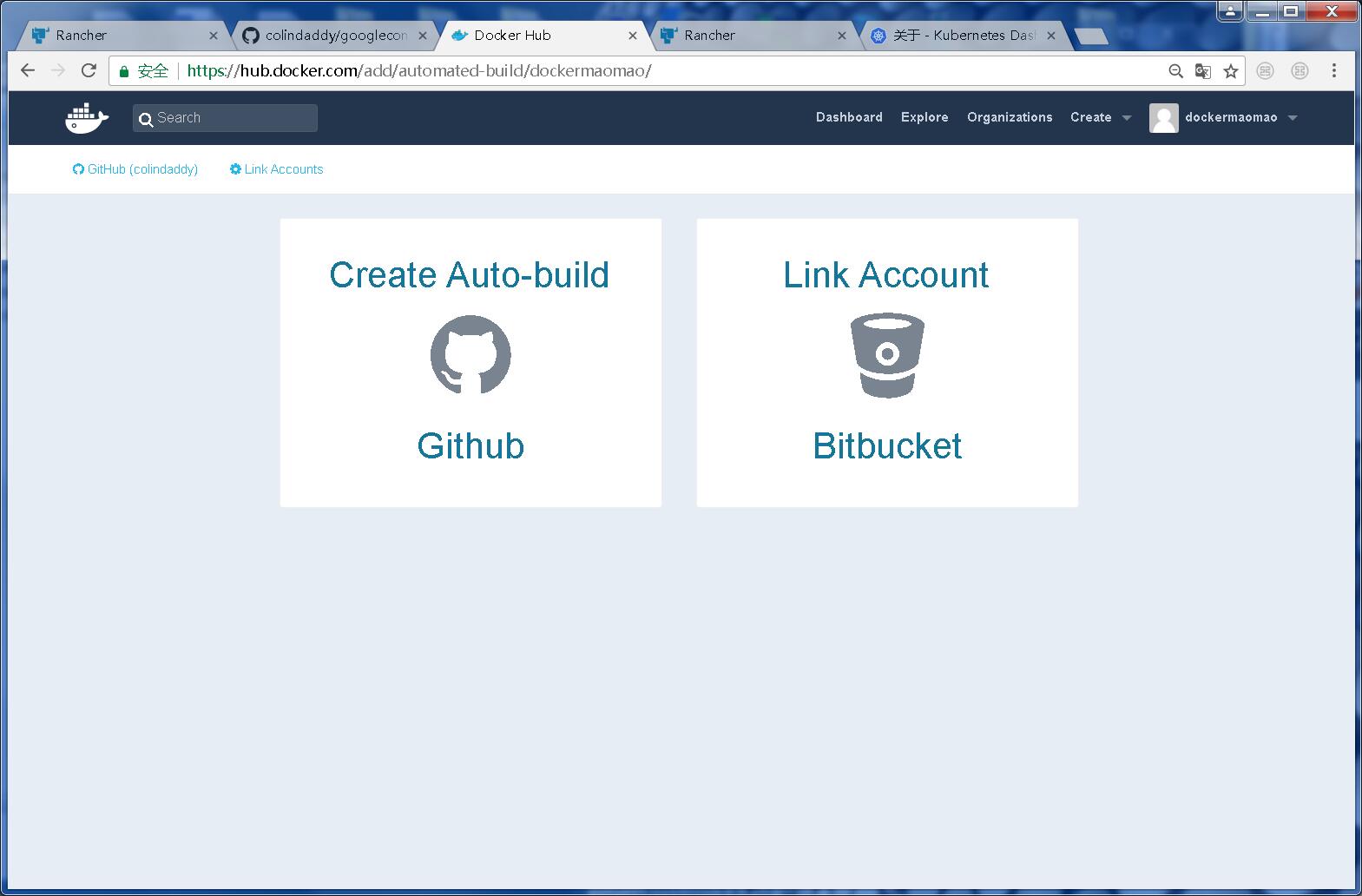Reload the page with the refresh icon

[89, 71]
